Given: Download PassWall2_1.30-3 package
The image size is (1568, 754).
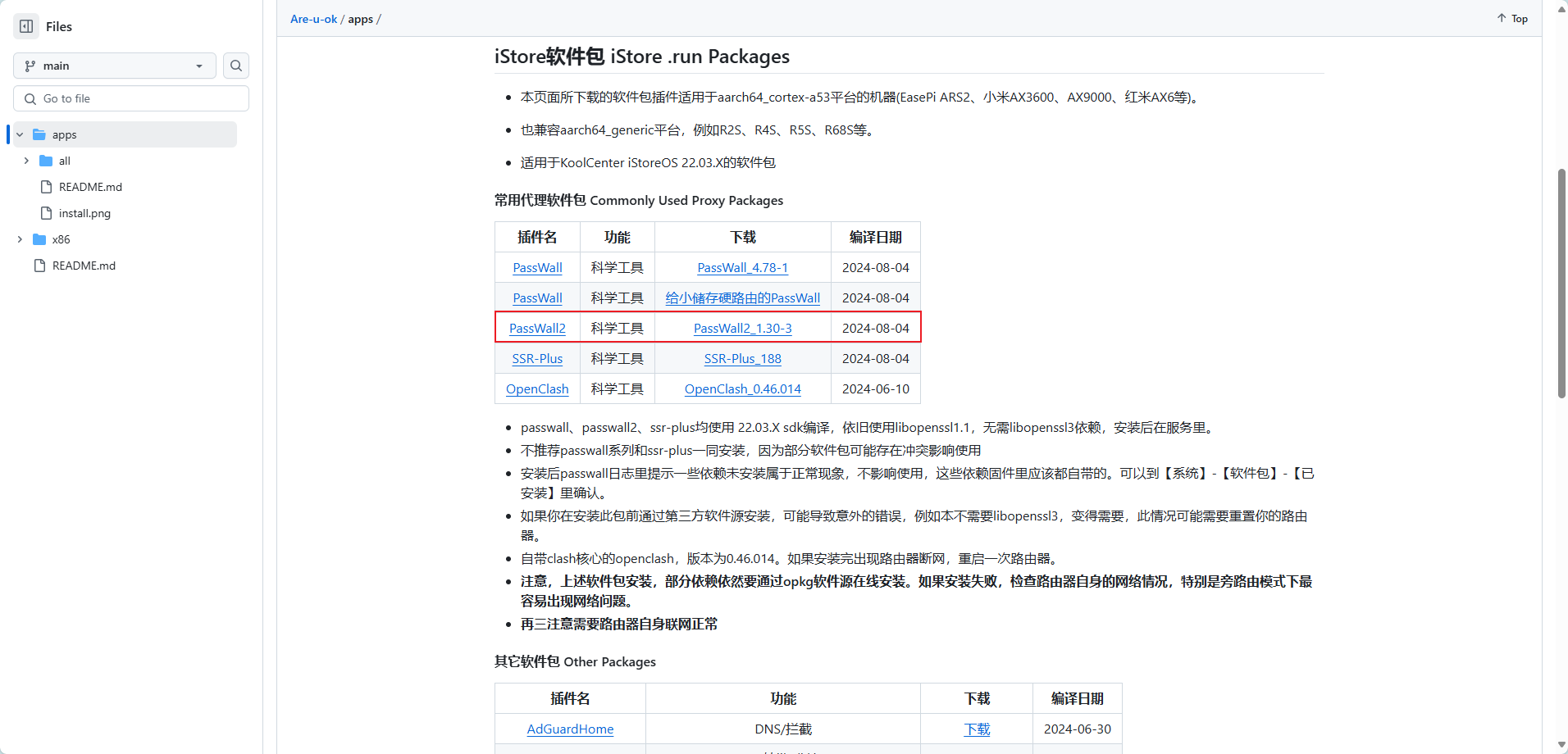Looking at the screenshot, I should point(742,328).
